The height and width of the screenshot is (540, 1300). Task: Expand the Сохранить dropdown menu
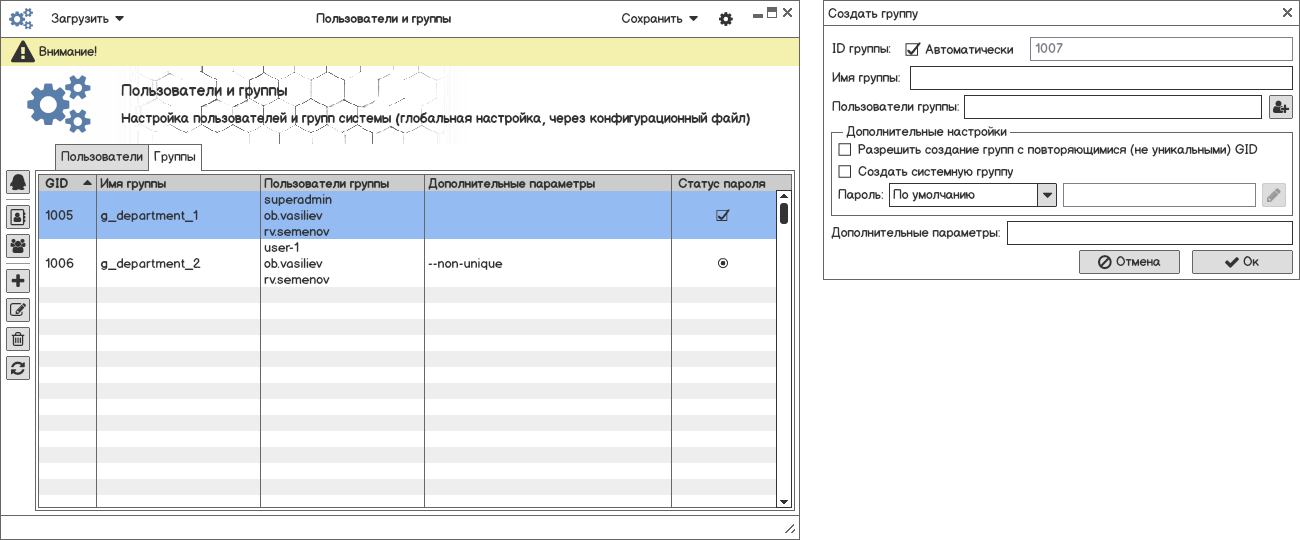659,19
